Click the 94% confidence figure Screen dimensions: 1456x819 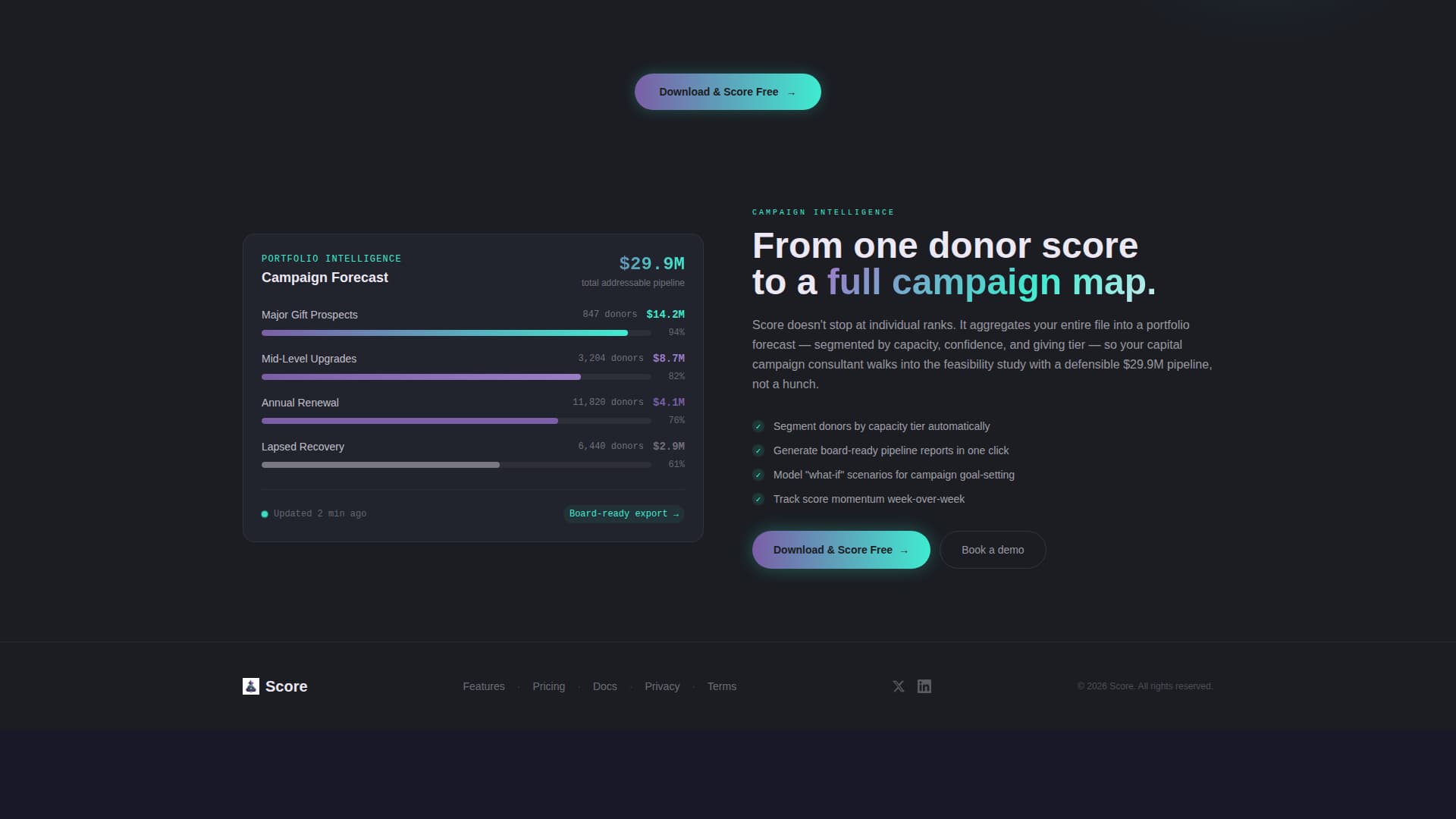676,332
